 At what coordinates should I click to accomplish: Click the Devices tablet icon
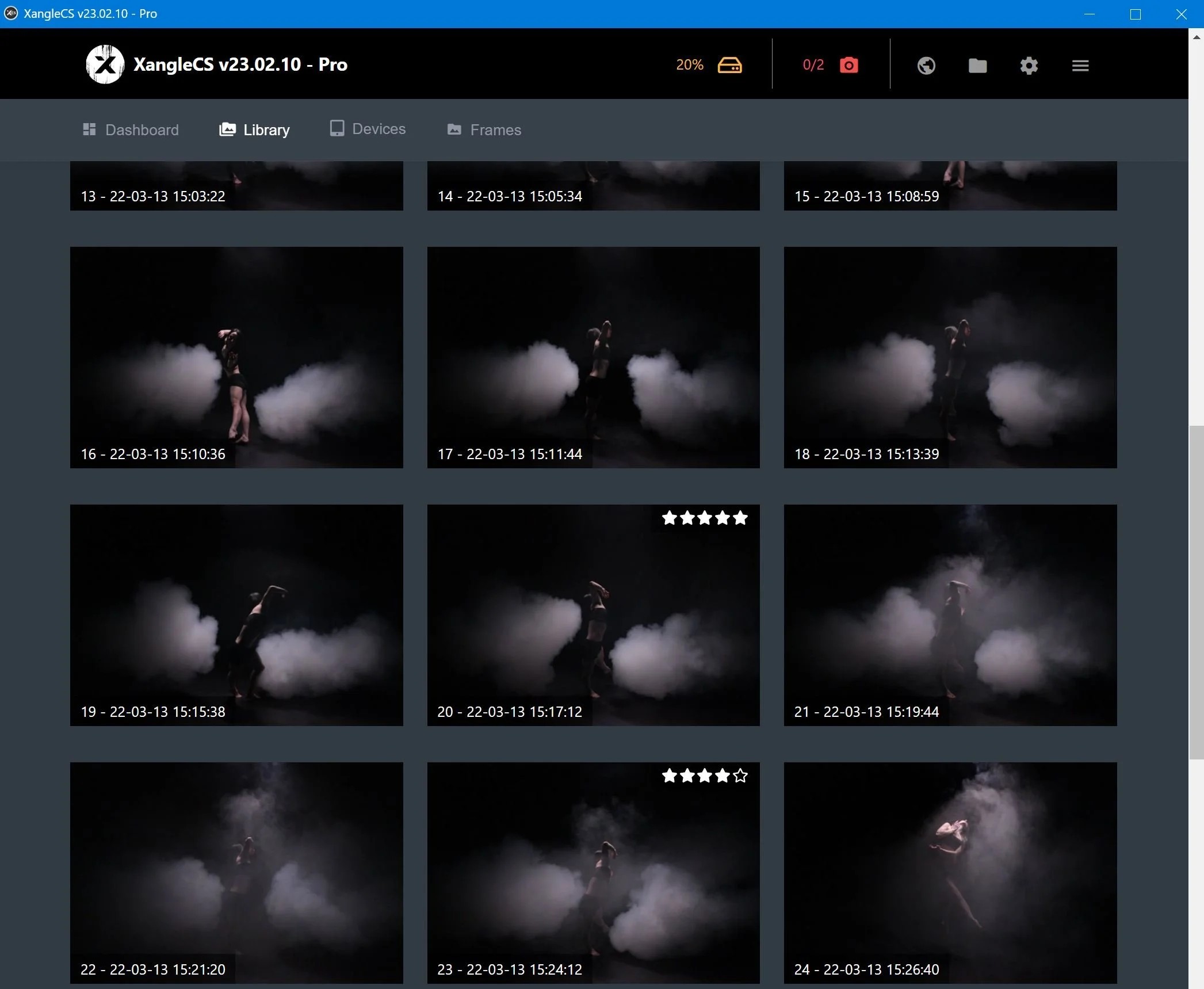coord(337,128)
